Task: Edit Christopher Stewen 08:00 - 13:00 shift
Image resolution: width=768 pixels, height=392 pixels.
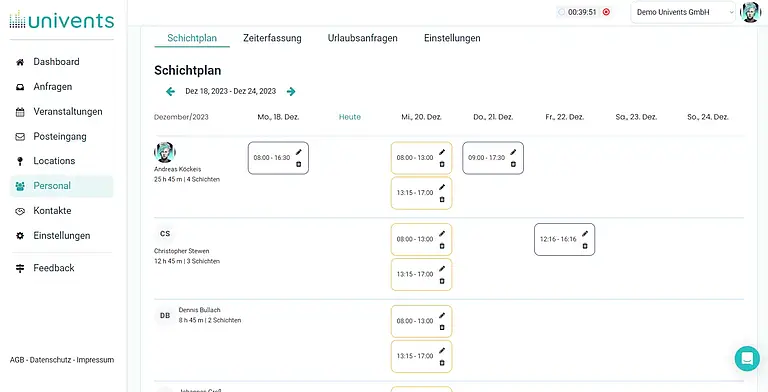Action: [442, 233]
